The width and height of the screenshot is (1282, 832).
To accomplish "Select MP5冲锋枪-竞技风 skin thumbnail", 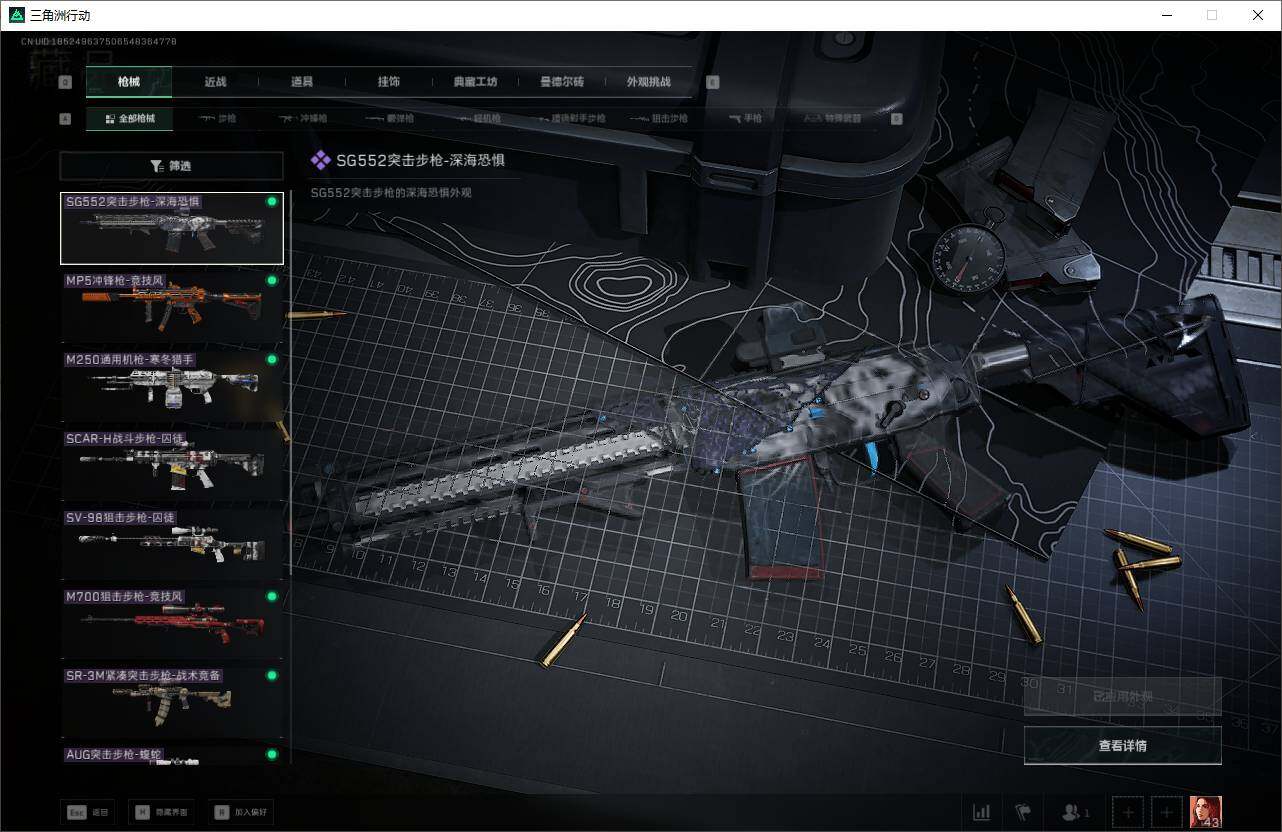I will pos(172,307).
